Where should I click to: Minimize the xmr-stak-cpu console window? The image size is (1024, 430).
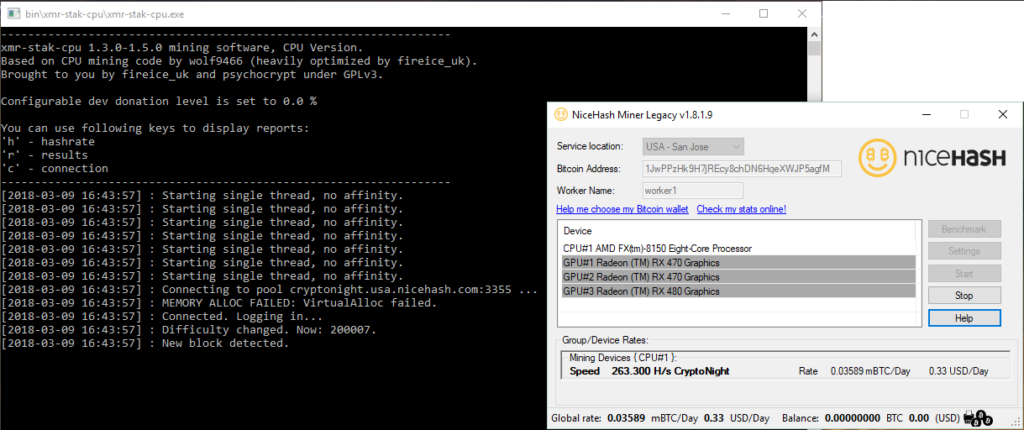point(726,13)
